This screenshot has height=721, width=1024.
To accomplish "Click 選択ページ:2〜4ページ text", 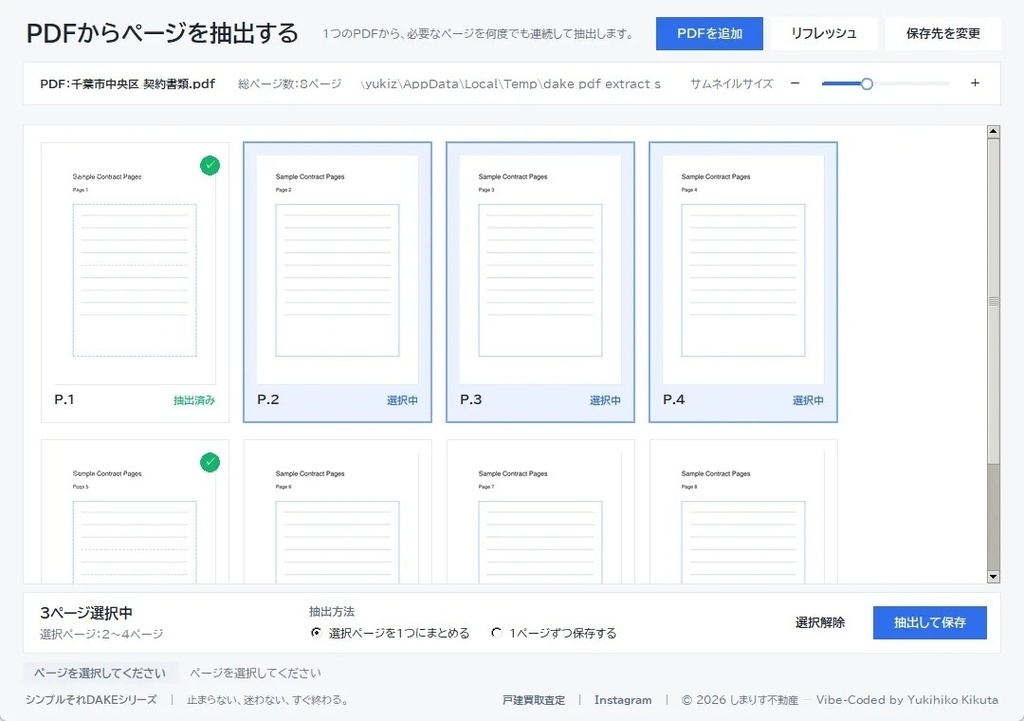I will pyautogui.click(x=101, y=633).
